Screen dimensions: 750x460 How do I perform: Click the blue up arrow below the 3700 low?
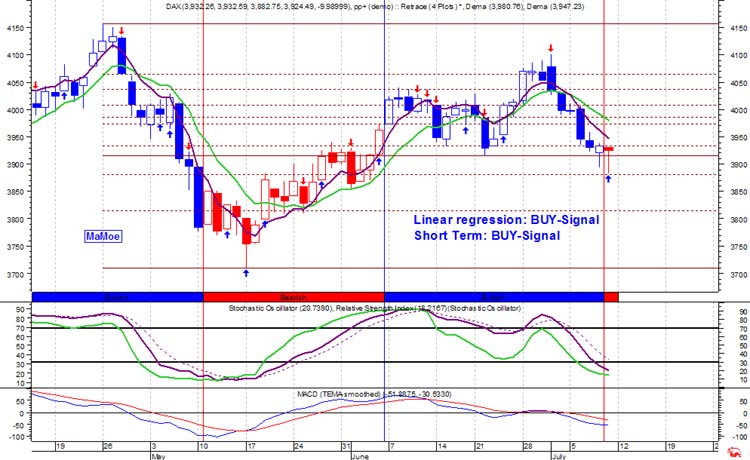(x=246, y=273)
